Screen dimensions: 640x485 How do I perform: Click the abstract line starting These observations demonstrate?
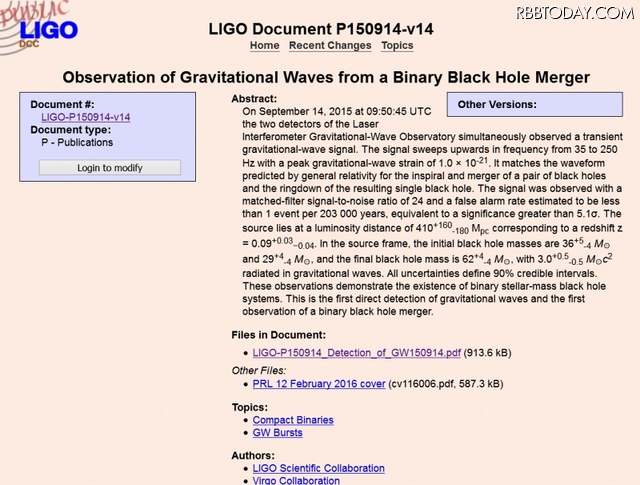click(424, 286)
